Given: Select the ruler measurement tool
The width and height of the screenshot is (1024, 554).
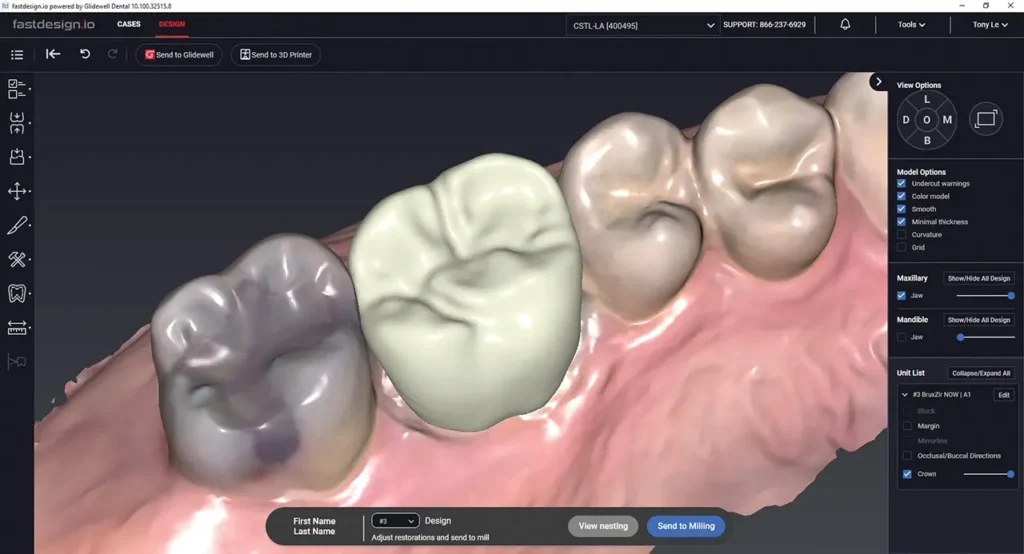Looking at the screenshot, I should (x=17, y=327).
